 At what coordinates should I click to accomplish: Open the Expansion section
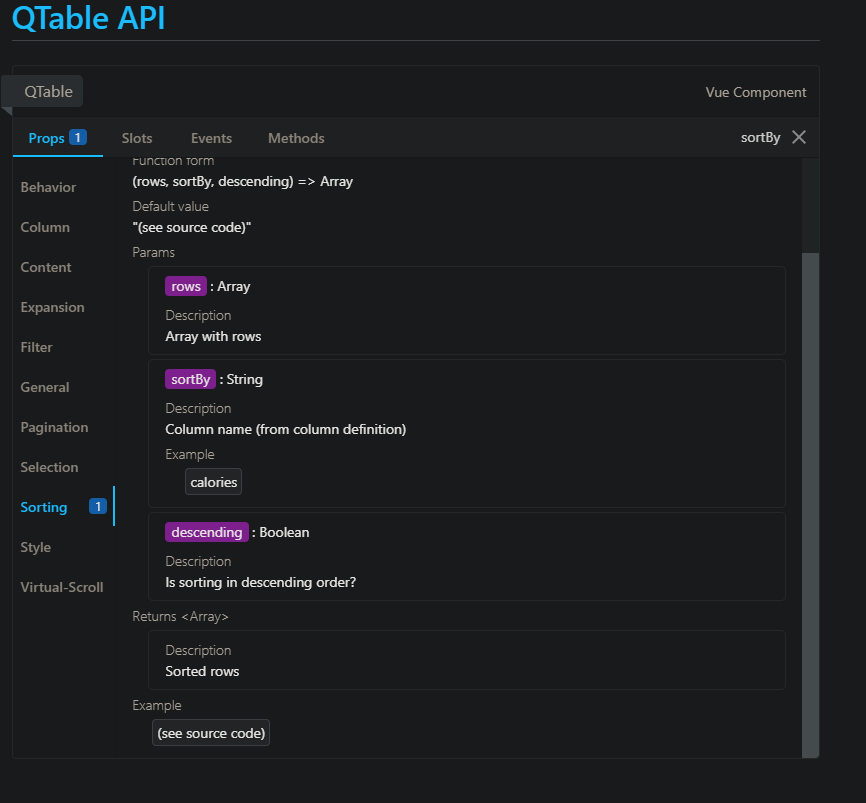point(52,306)
